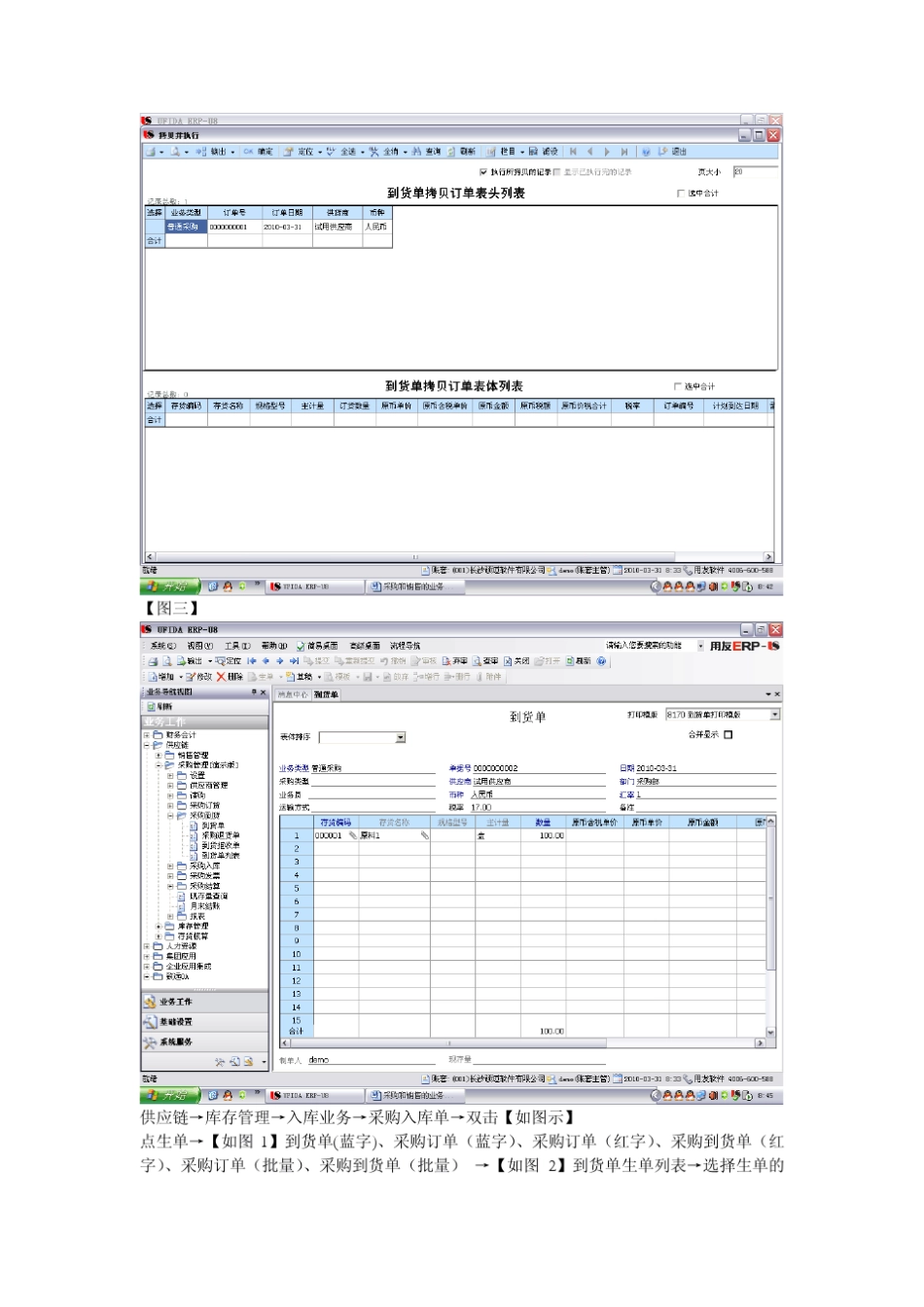The height and width of the screenshot is (1307, 924).
Task: Toggle 选中合计 checkbox for header list
Action: [681, 194]
